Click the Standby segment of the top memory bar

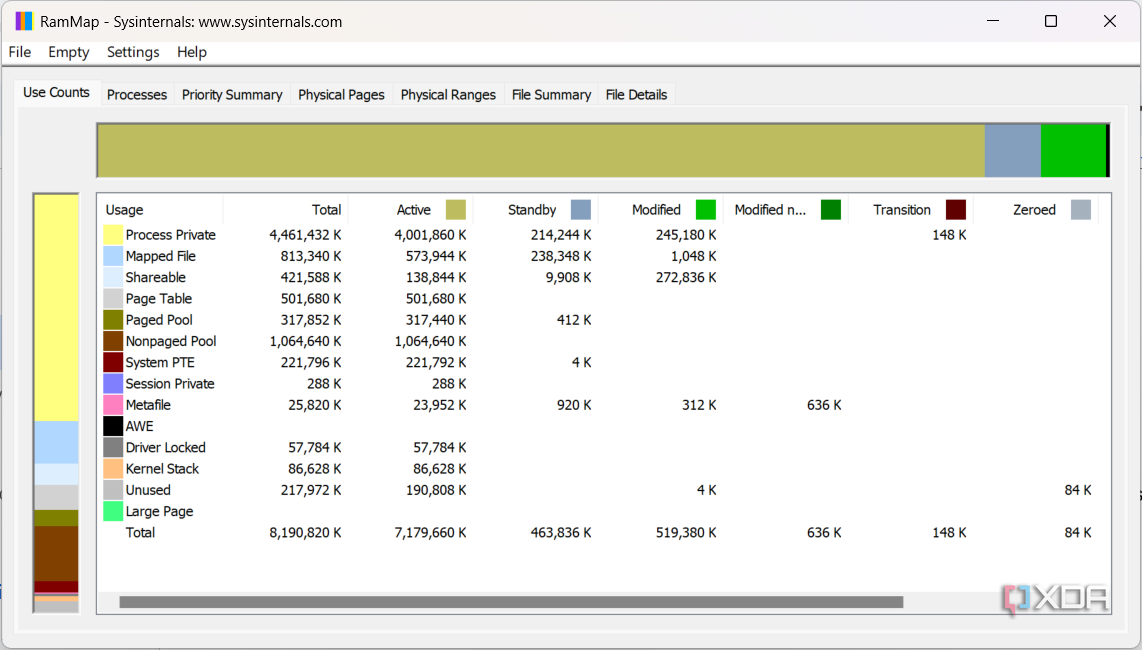[1012, 150]
